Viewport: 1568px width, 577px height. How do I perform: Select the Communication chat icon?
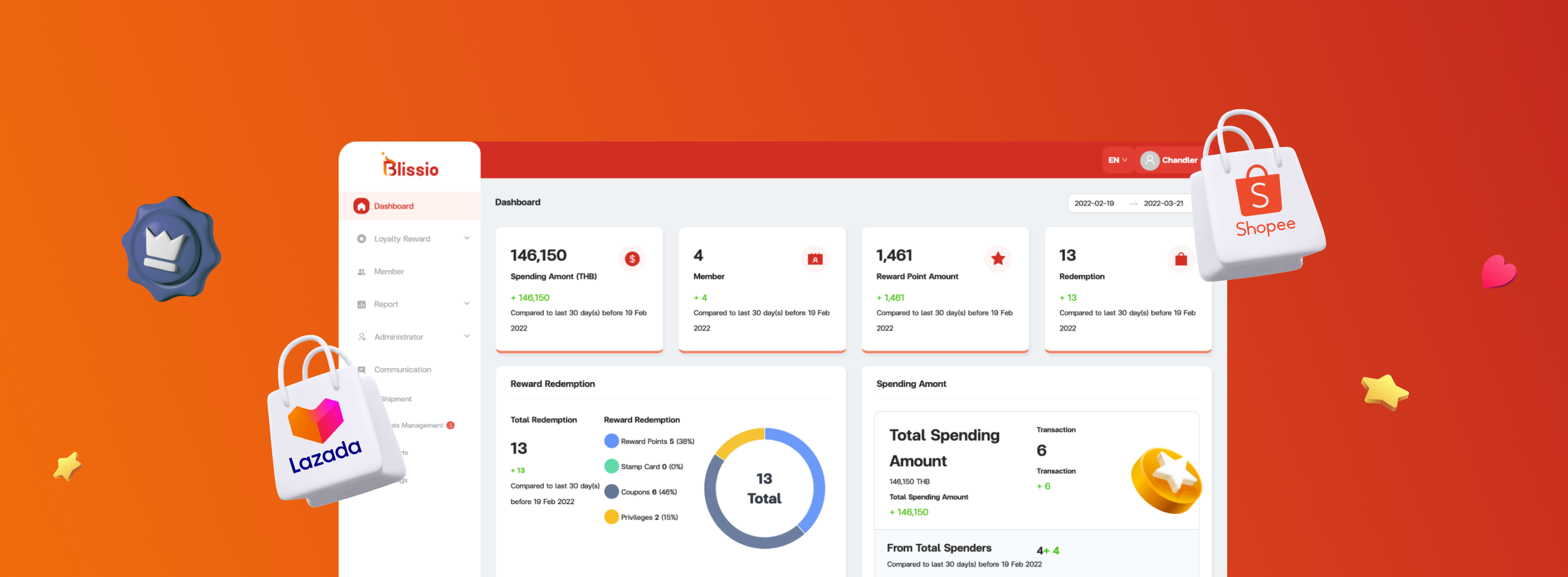[361, 370]
